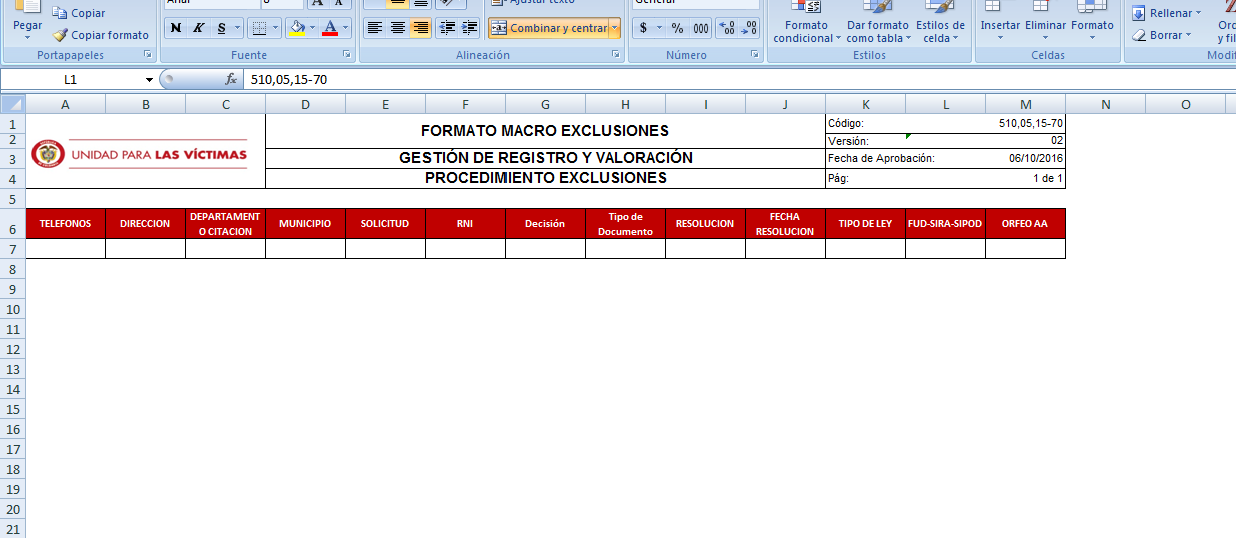The width and height of the screenshot is (1236, 538).
Task: Click the Pegar paste button
Action: coord(28,20)
